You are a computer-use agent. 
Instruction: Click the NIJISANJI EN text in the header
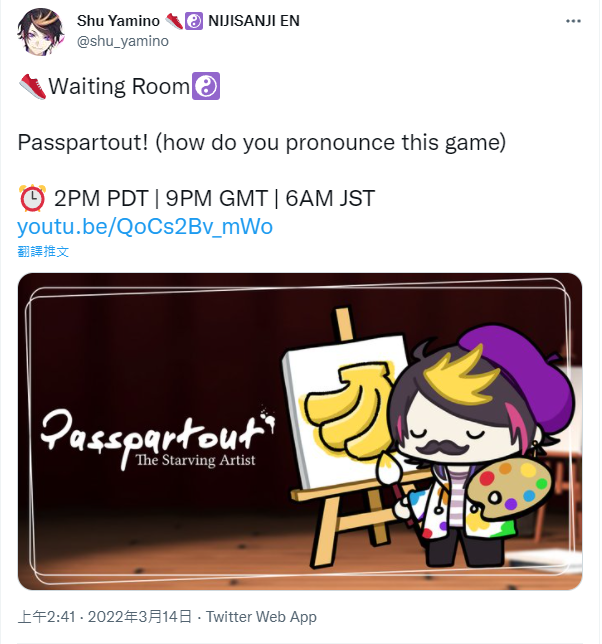pos(254,21)
